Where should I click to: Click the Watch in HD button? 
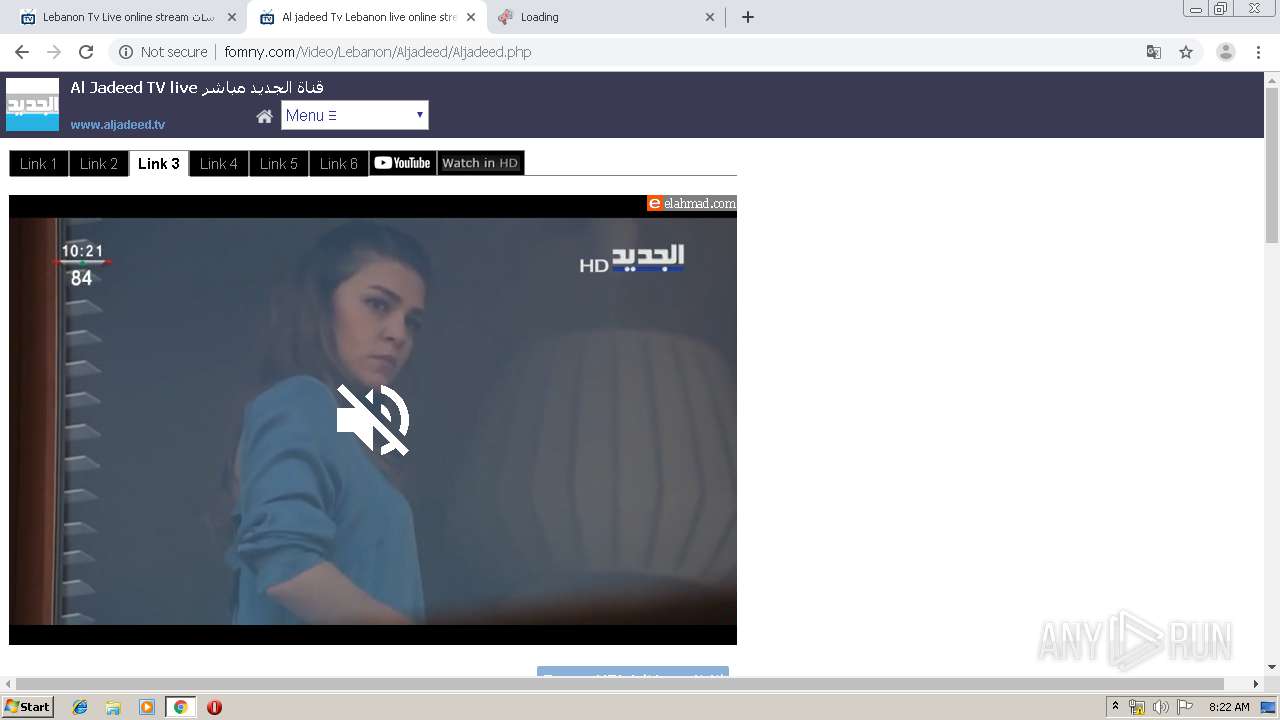pyautogui.click(x=480, y=163)
